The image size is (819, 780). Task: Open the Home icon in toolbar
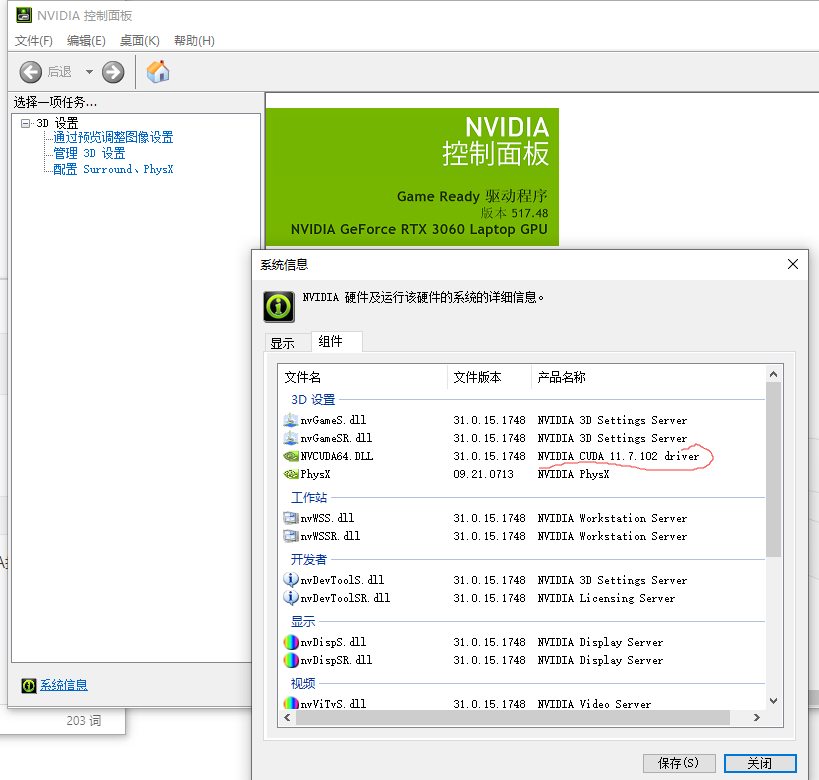(158, 72)
